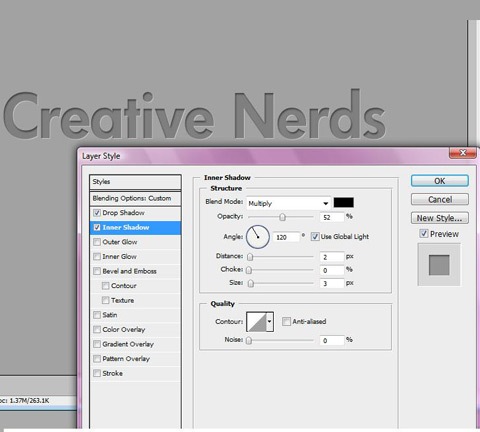The height and width of the screenshot is (432, 480).
Task: Click the Opacity value field
Action: pos(332,217)
